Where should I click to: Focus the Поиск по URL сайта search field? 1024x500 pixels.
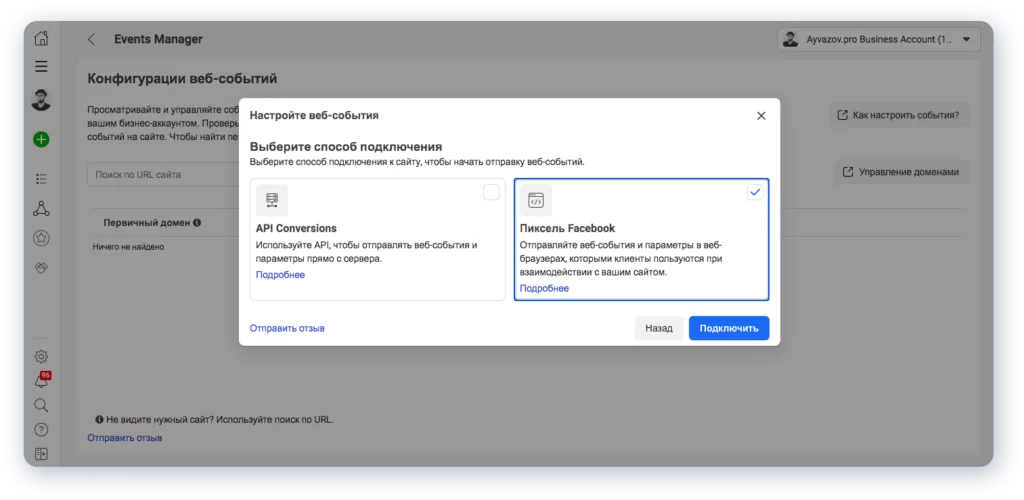(163, 175)
